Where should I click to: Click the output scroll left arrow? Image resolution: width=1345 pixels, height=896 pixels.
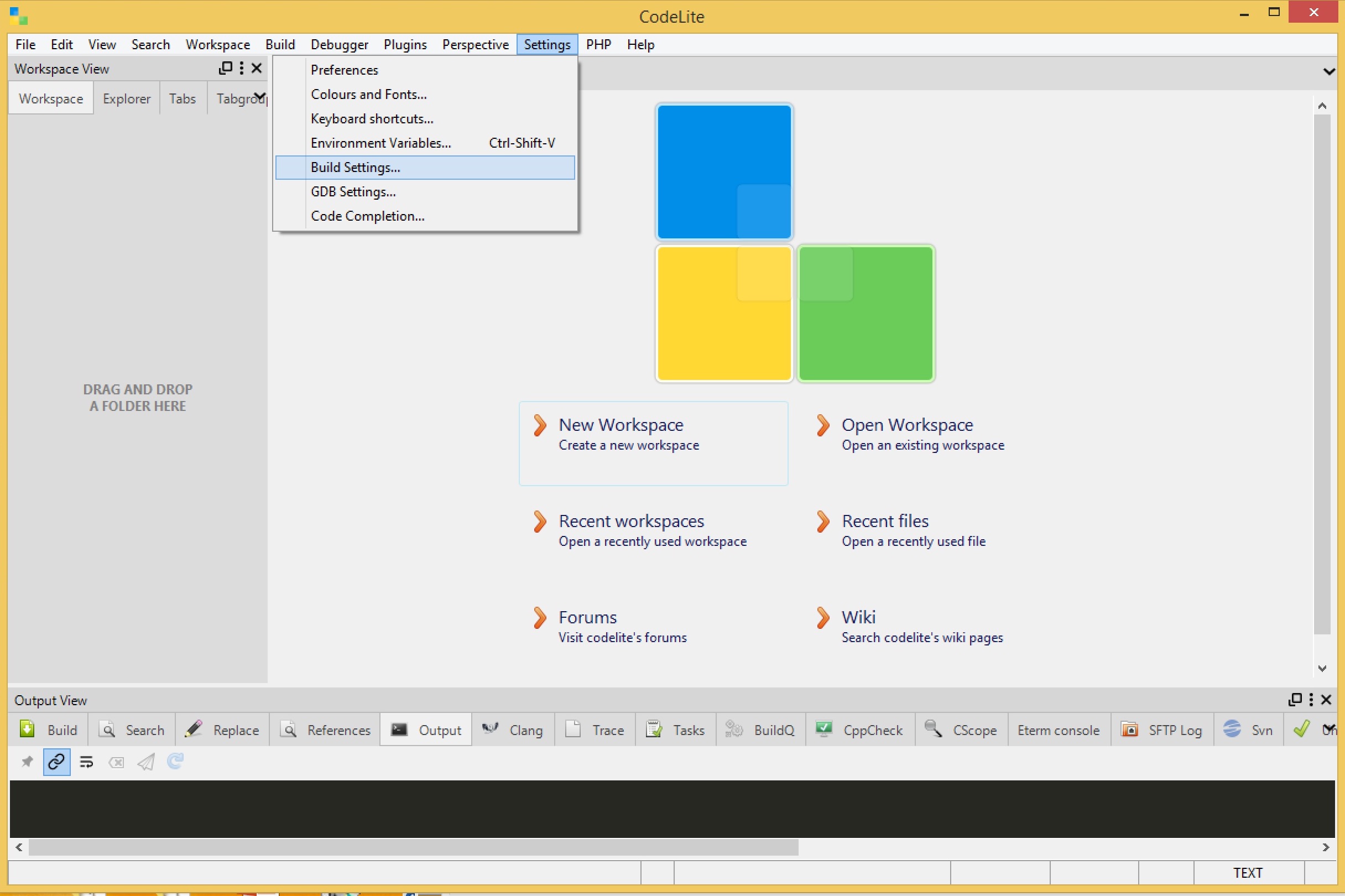click(x=19, y=847)
